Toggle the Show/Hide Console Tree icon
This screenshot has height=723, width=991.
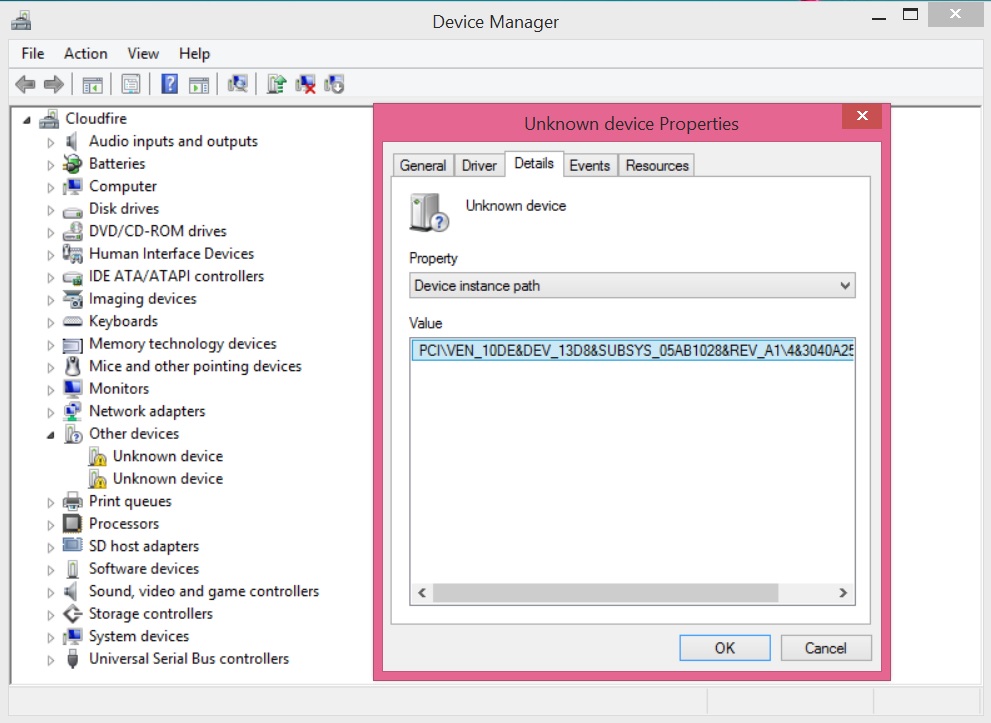92,85
